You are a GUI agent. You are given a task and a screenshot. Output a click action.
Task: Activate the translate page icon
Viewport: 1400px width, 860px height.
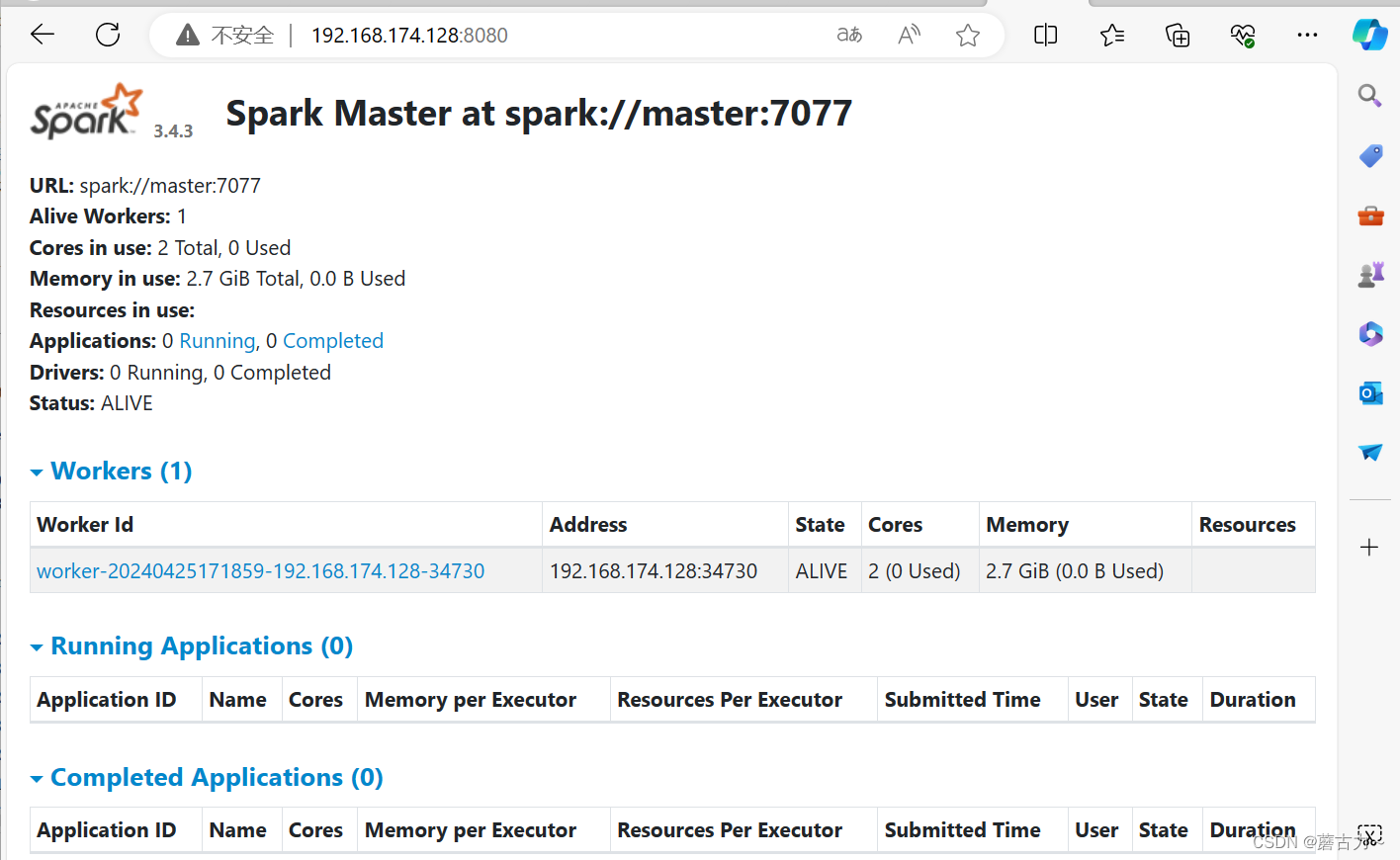click(848, 35)
